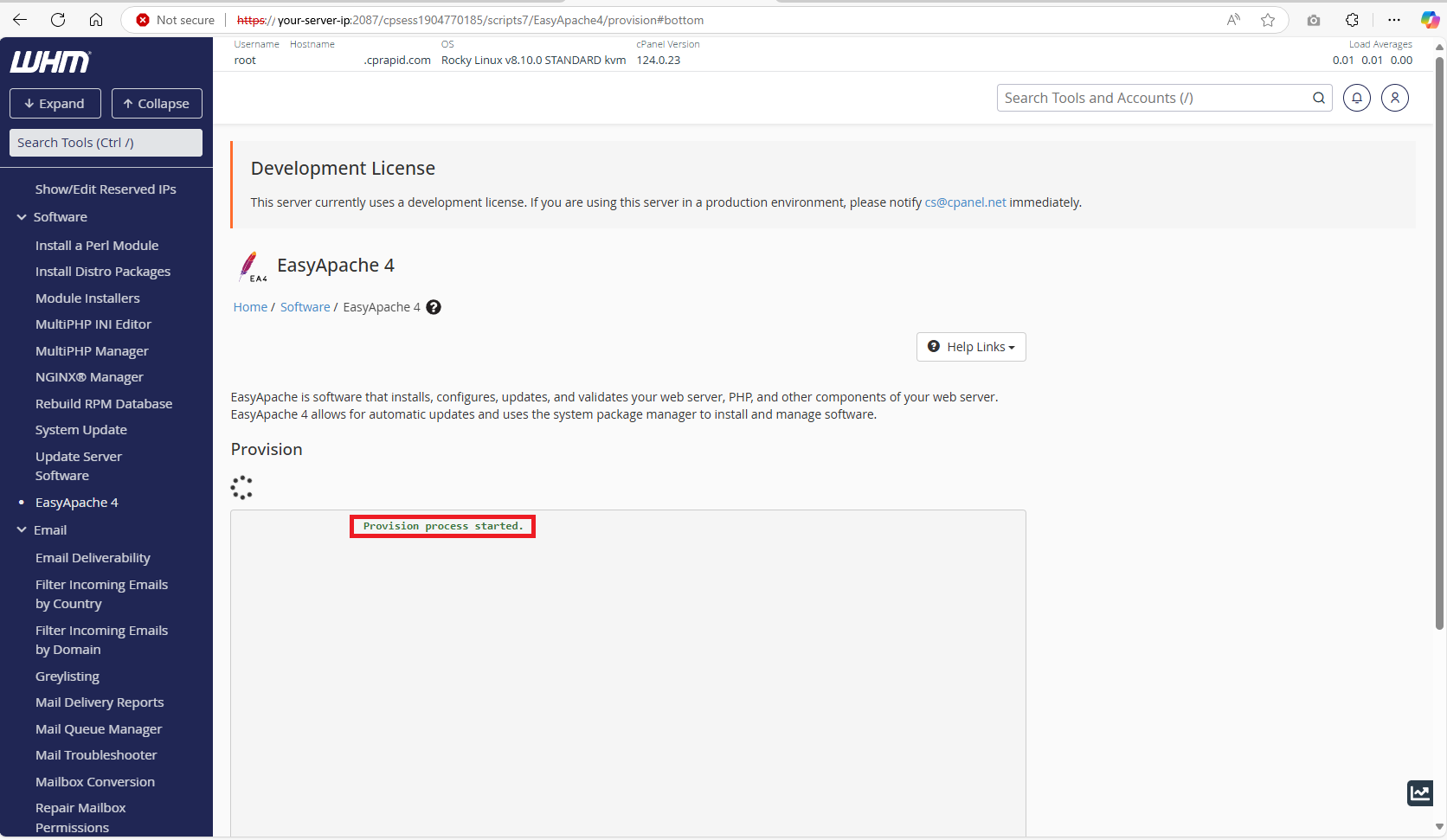Click the Expand button in sidebar

(x=55, y=104)
